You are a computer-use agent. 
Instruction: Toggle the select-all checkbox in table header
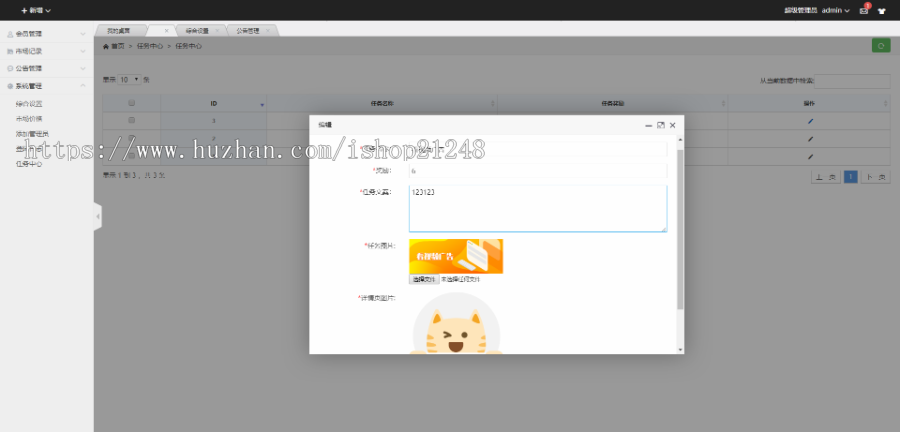pos(131,103)
